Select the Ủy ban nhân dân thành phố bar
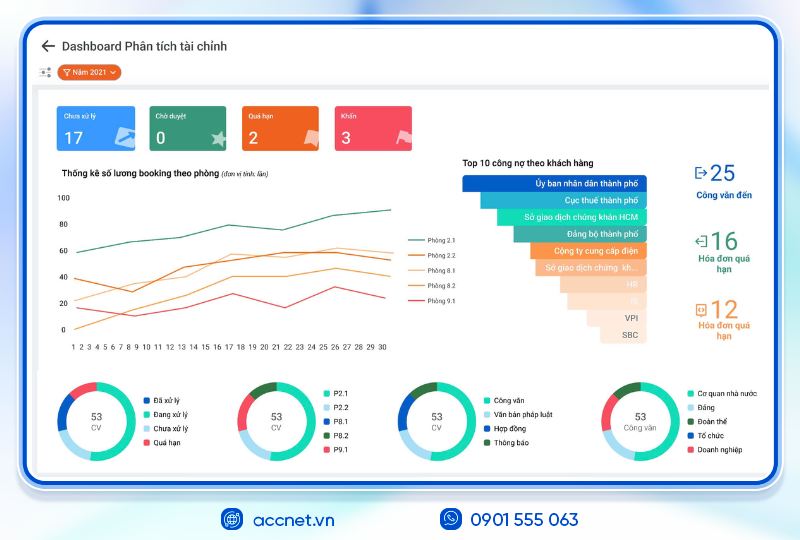 pos(555,183)
